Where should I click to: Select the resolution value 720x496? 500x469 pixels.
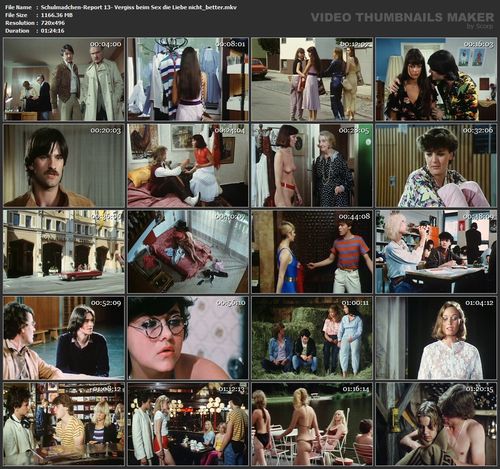[53, 23]
